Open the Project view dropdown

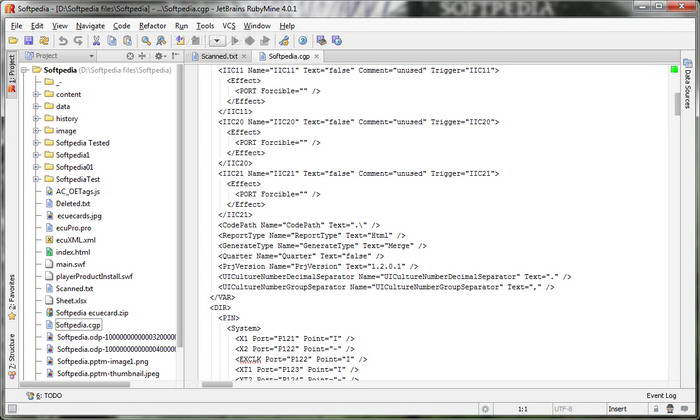[59, 56]
